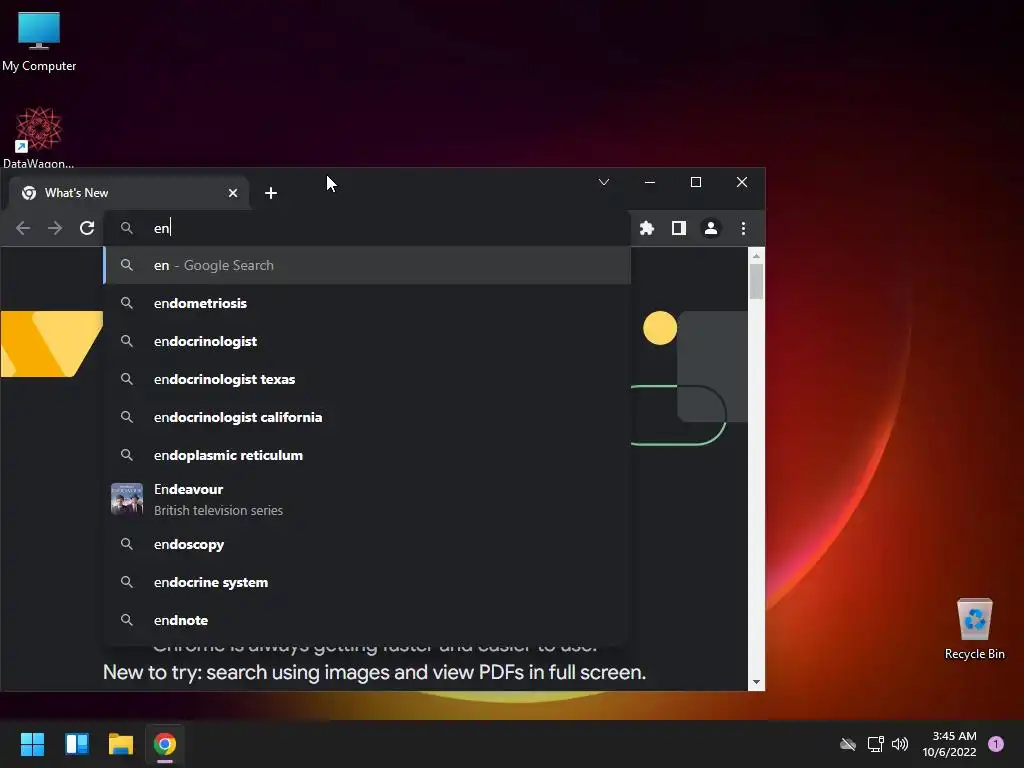Image resolution: width=1024 pixels, height=768 pixels.
Task: Open the Chrome profile avatar menu
Action: point(711,228)
